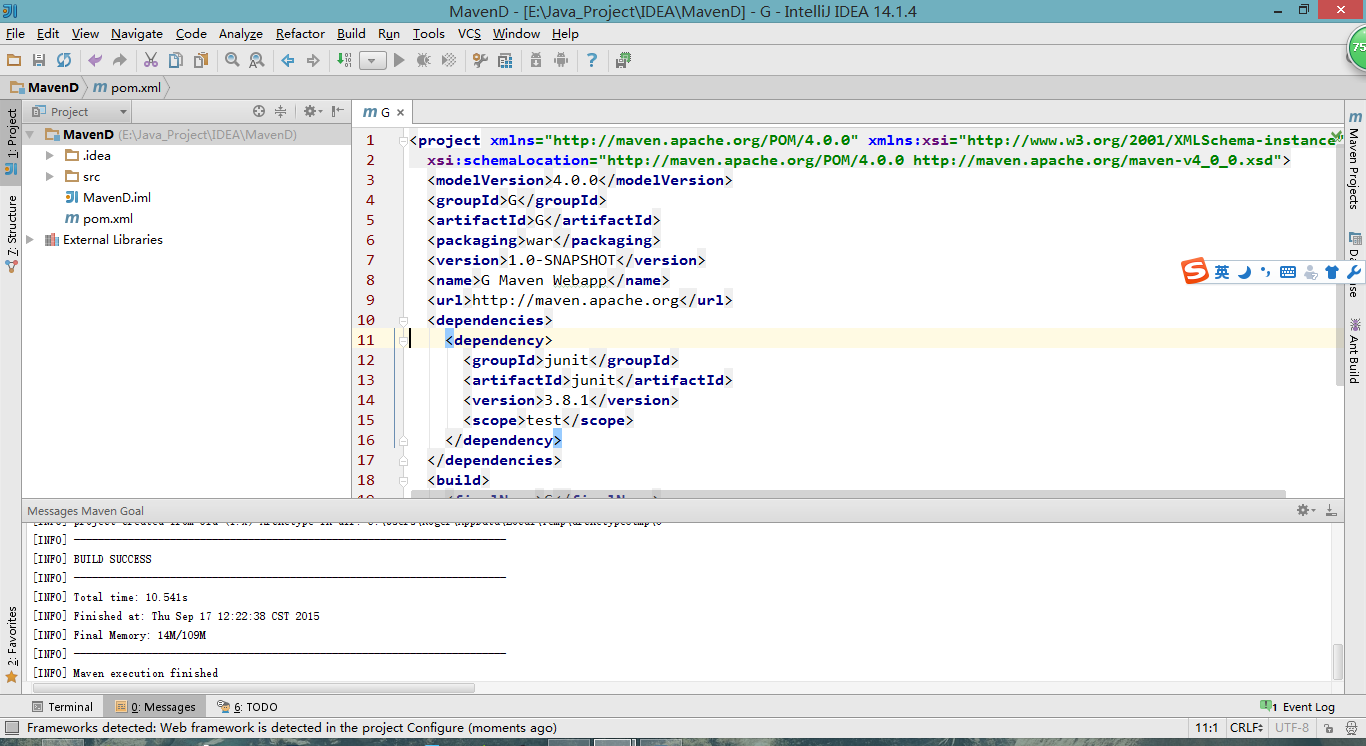The height and width of the screenshot is (746, 1366).
Task: Click Scroll from Source in Project panel
Action: click(259, 111)
